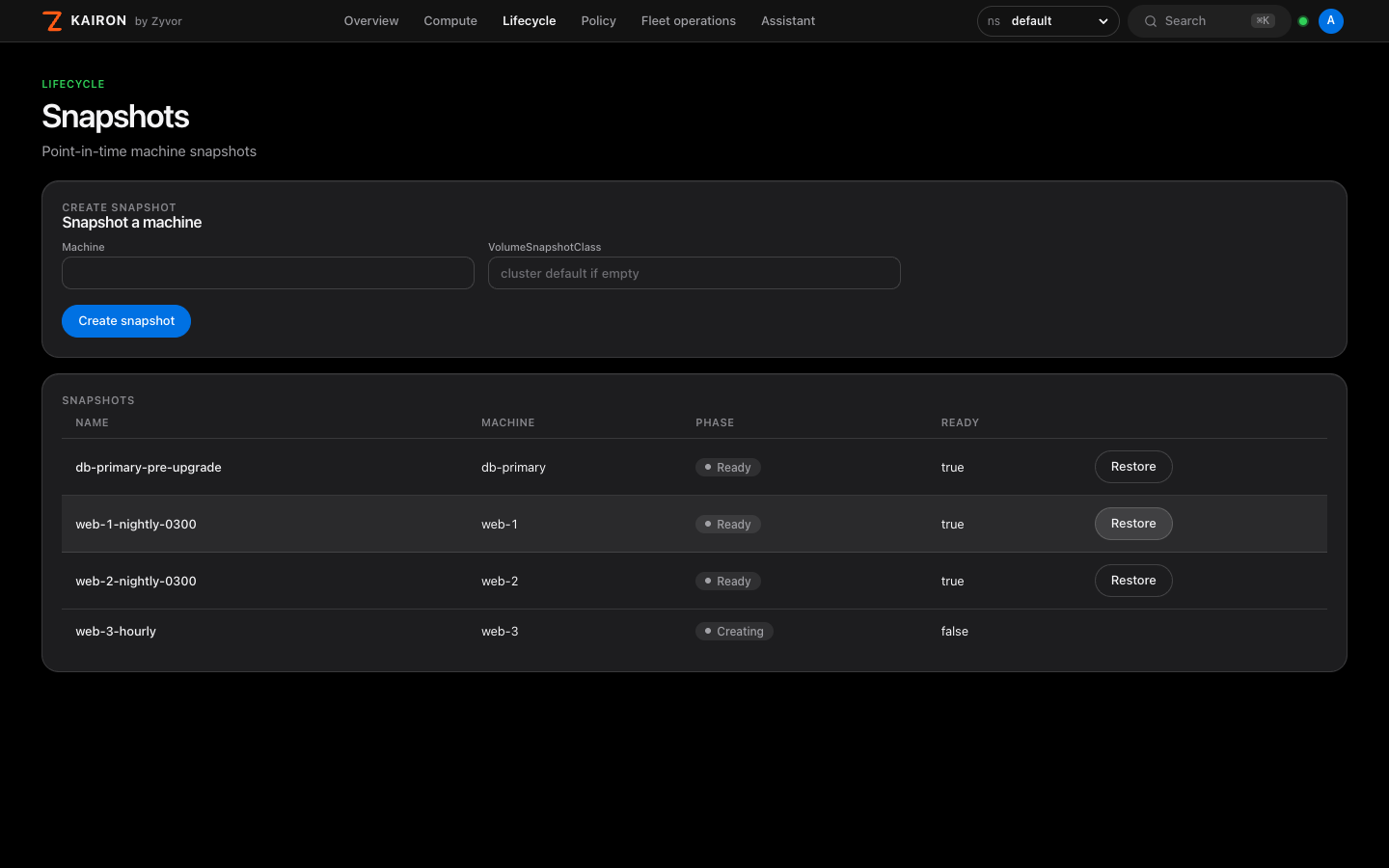Focus the Machine input field
1389x868 pixels.
pos(268,273)
